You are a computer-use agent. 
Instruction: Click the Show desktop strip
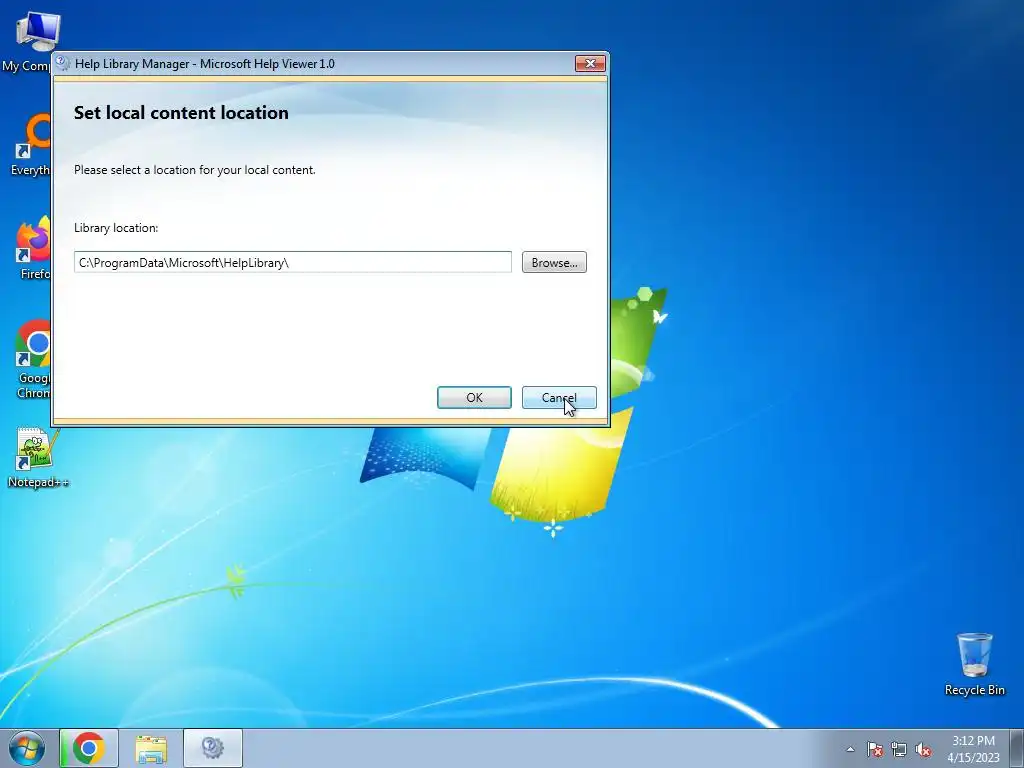pyautogui.click(x=1017, y=748)
